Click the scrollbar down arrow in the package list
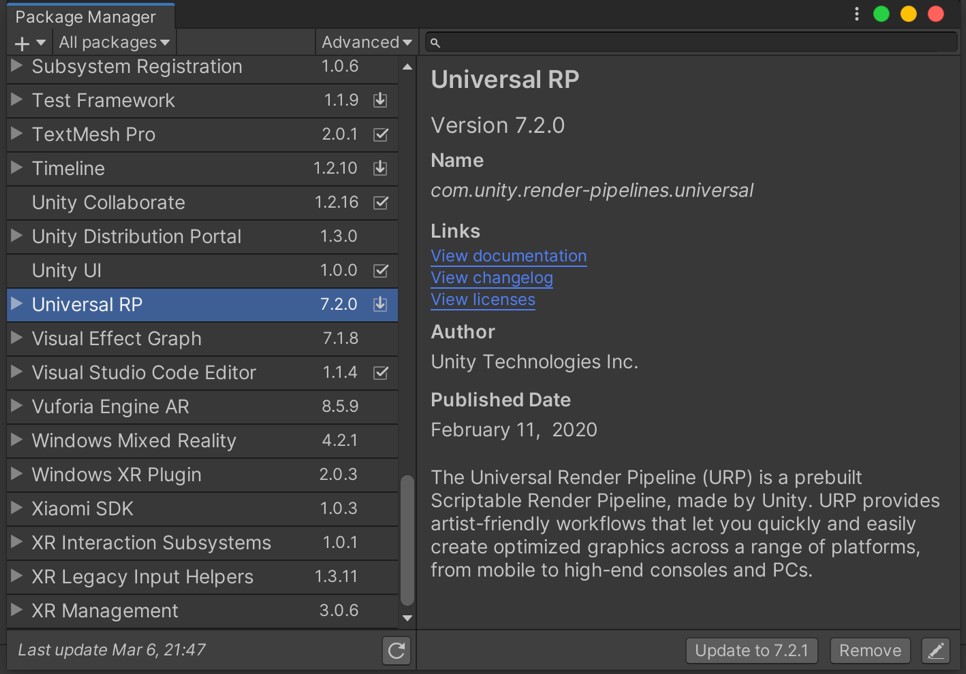The width and height of the screenshot is (966, 674). pyautogui.click(x=407, y=617)
